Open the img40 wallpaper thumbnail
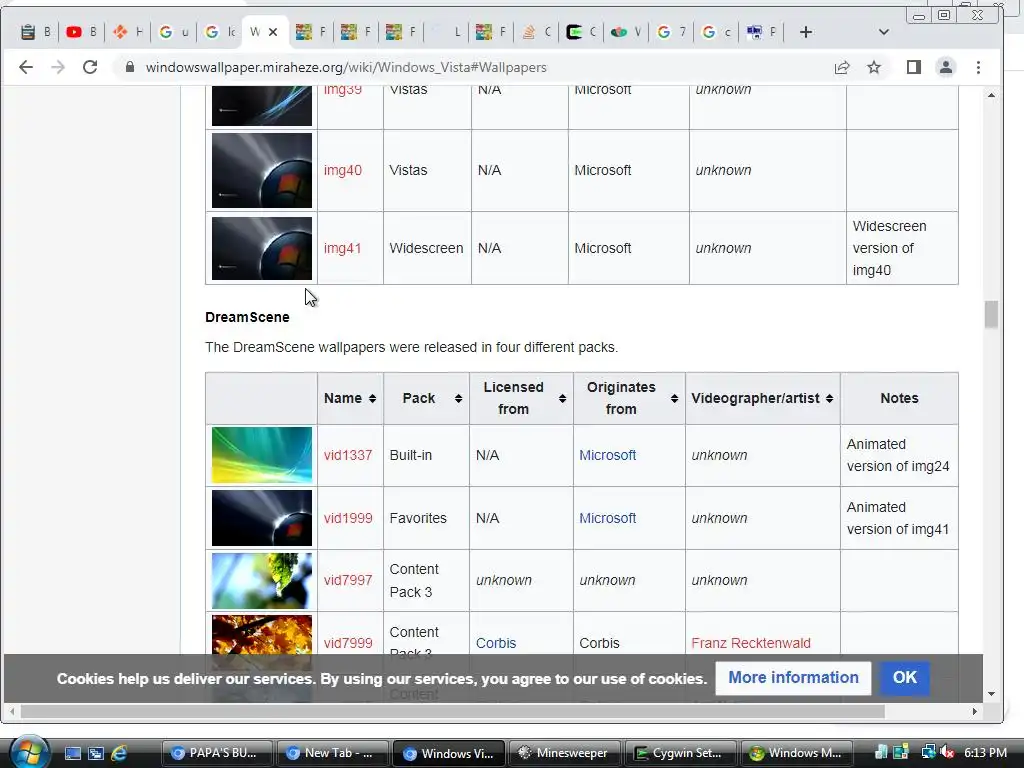The height and width of the screenshot is (768, 1024). 262,170
